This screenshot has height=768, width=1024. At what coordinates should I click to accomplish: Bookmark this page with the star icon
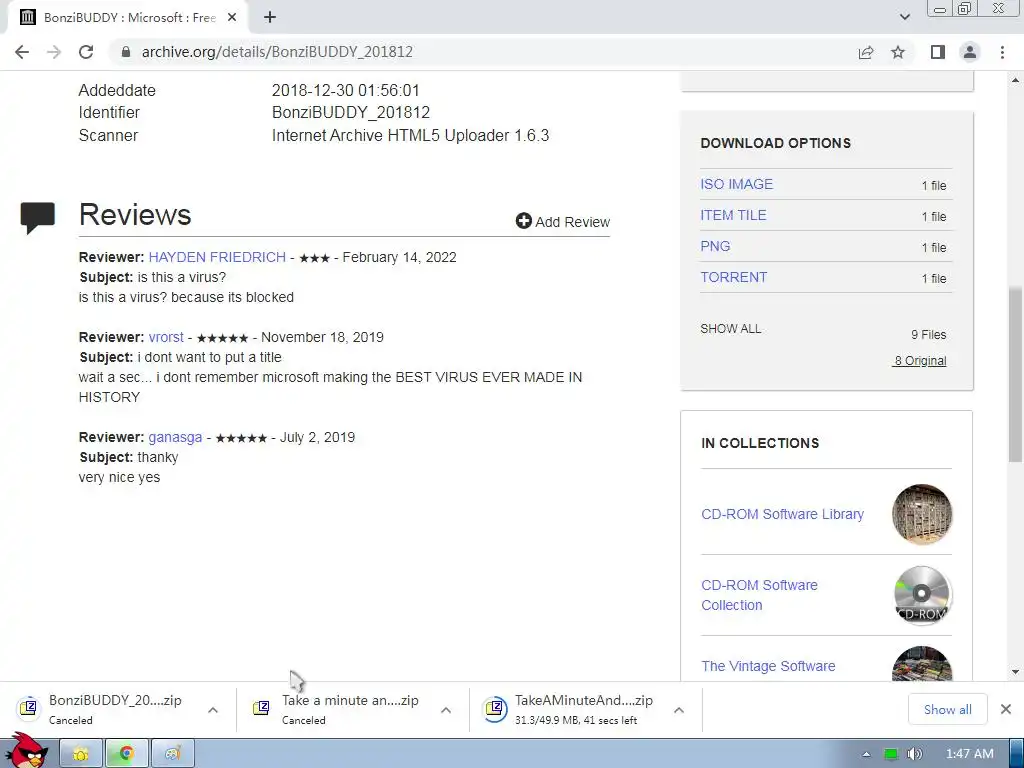coord(898,52)
